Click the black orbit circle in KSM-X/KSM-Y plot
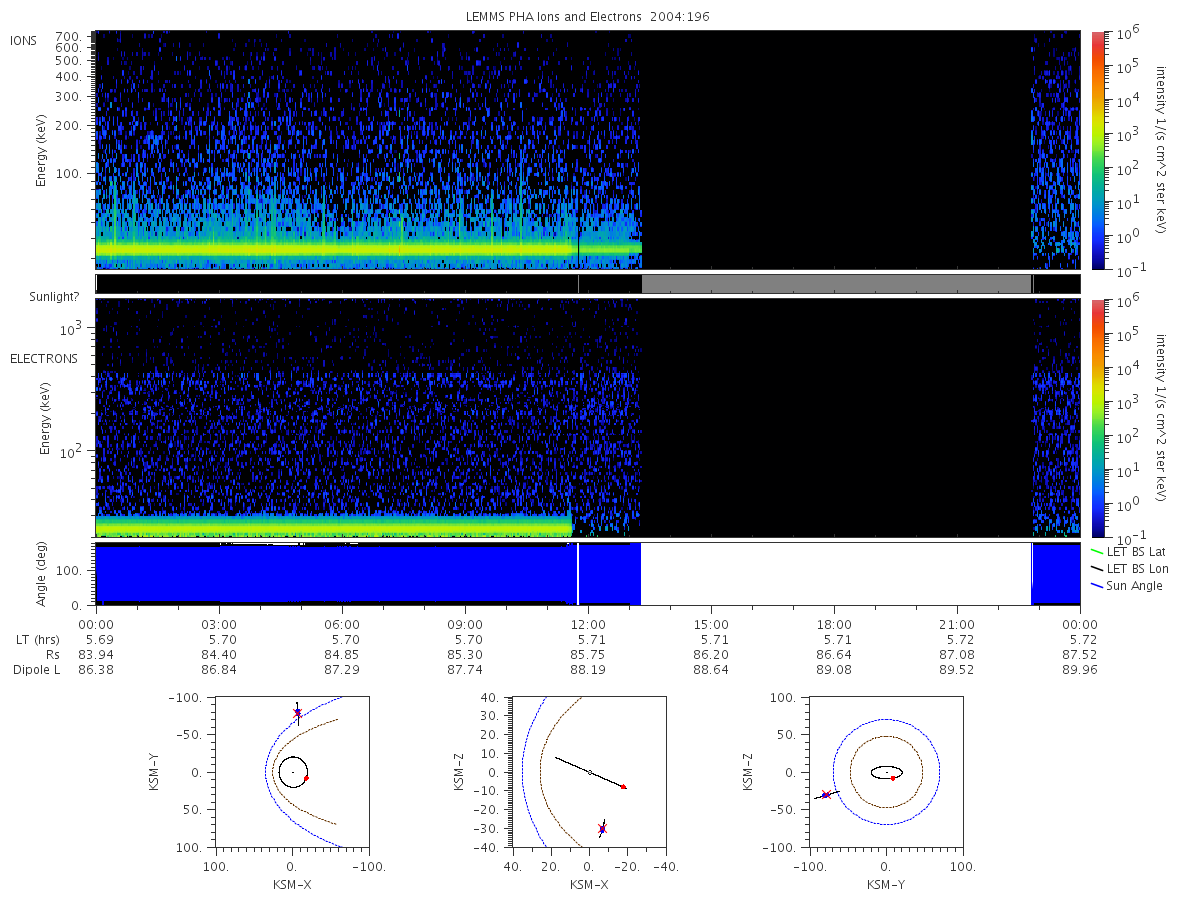Viewport: 1200px width, 900px height. pos(292,772)
